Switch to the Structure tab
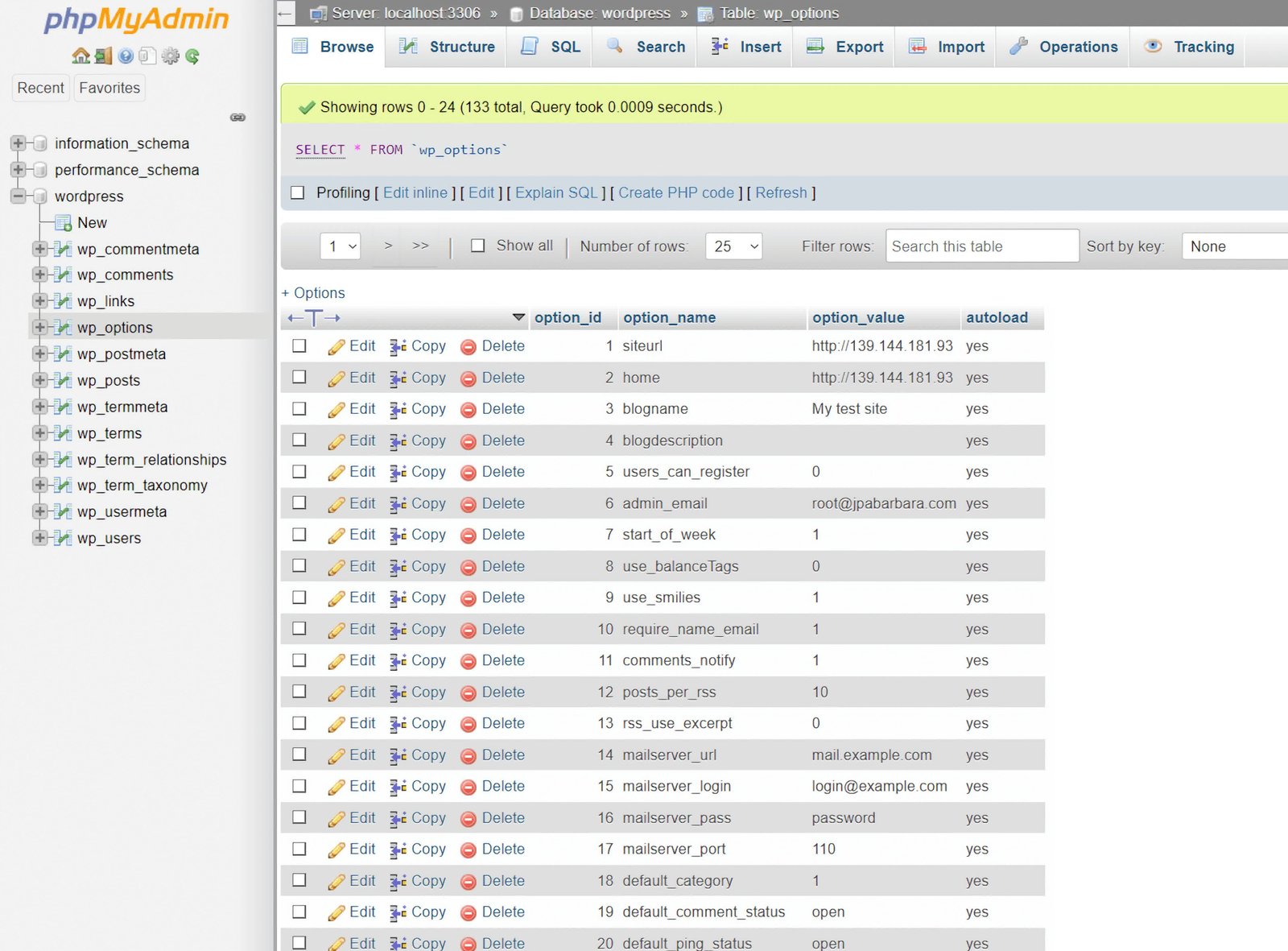This screenshot has width=1288, height=951. pyautogui.click(x=448, y=47)
